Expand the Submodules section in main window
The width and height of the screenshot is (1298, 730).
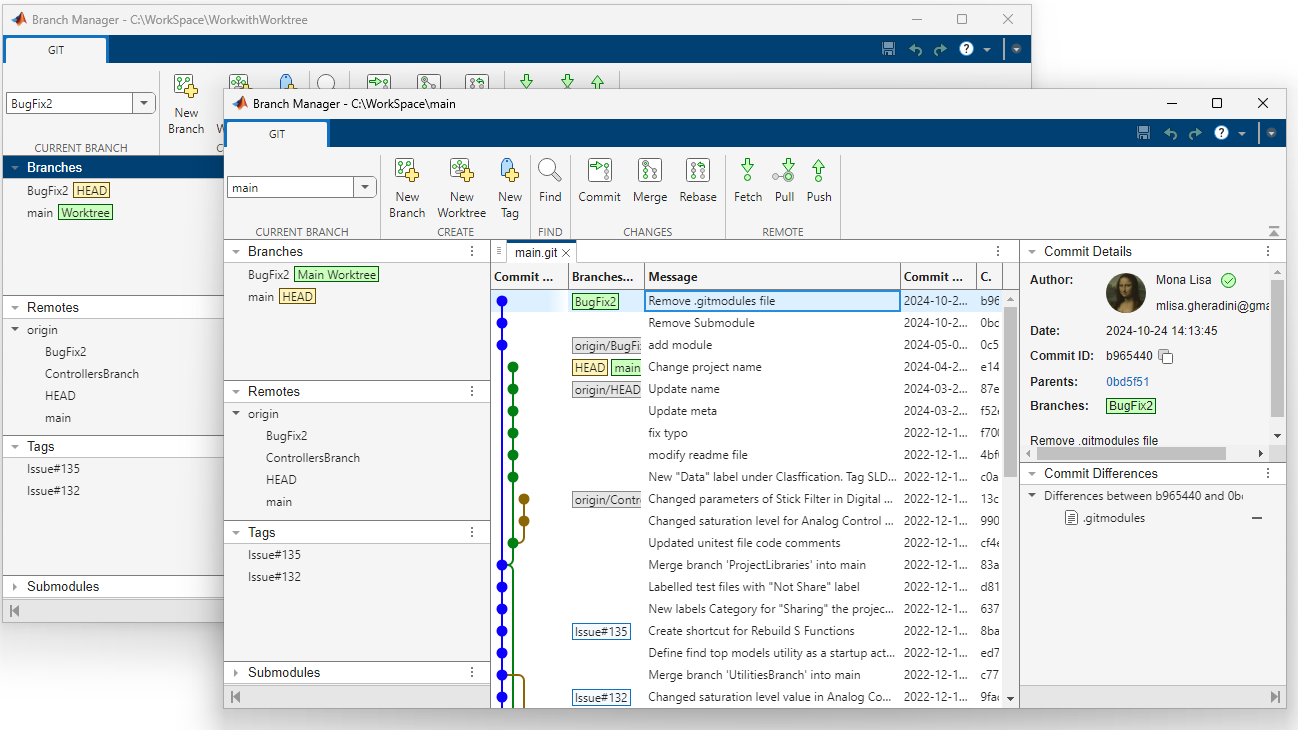point(235,673)
